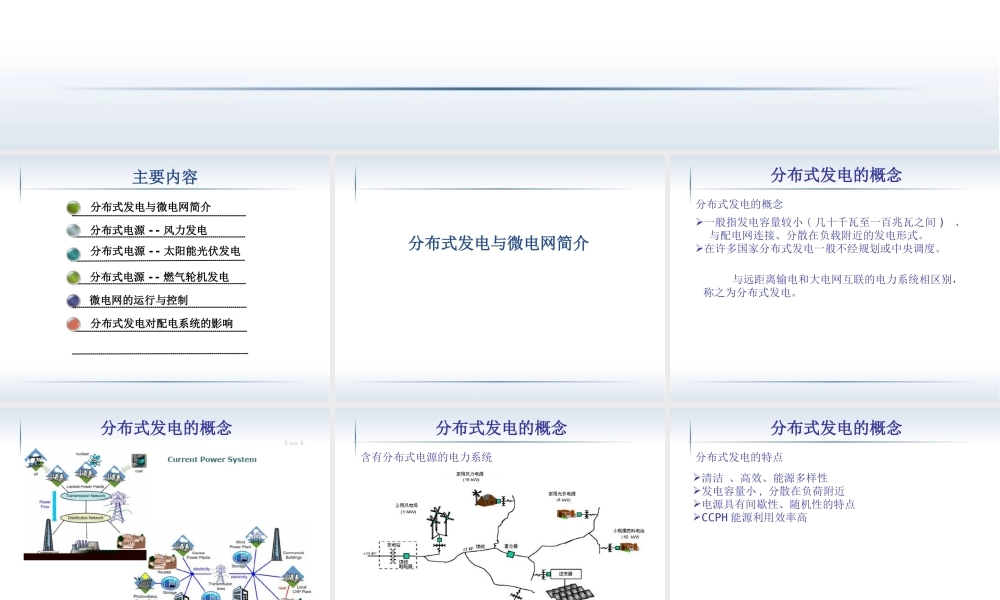Select the section title slide 分布式发电与微电网简介
The height and width of the screenshot is (600, 1000).
pyautogui.click(x=499, y=243)
